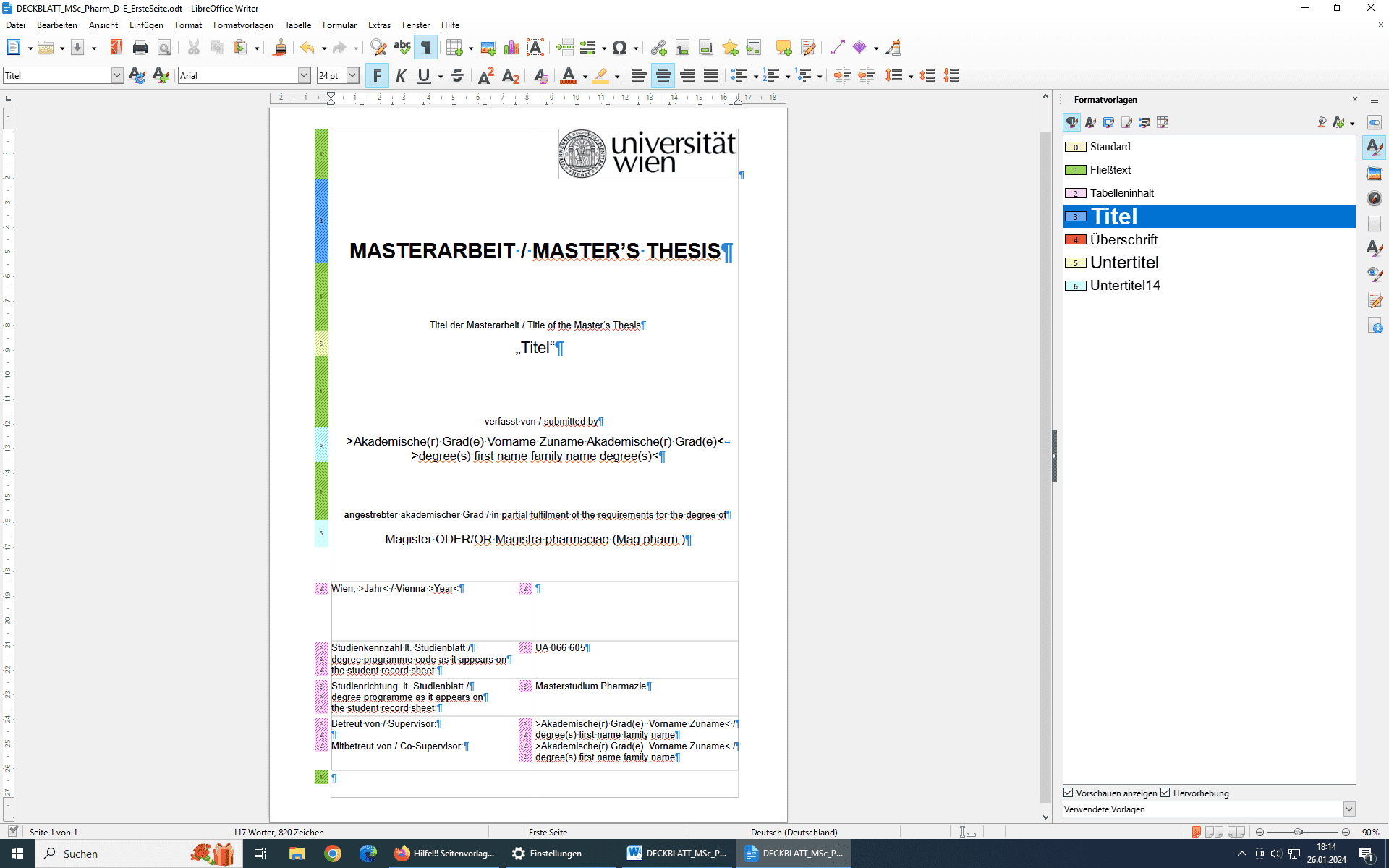This screenshot has height=868, width=1389.
Task: Expand the undo history dropdown arrow
Action: point(324,48)
